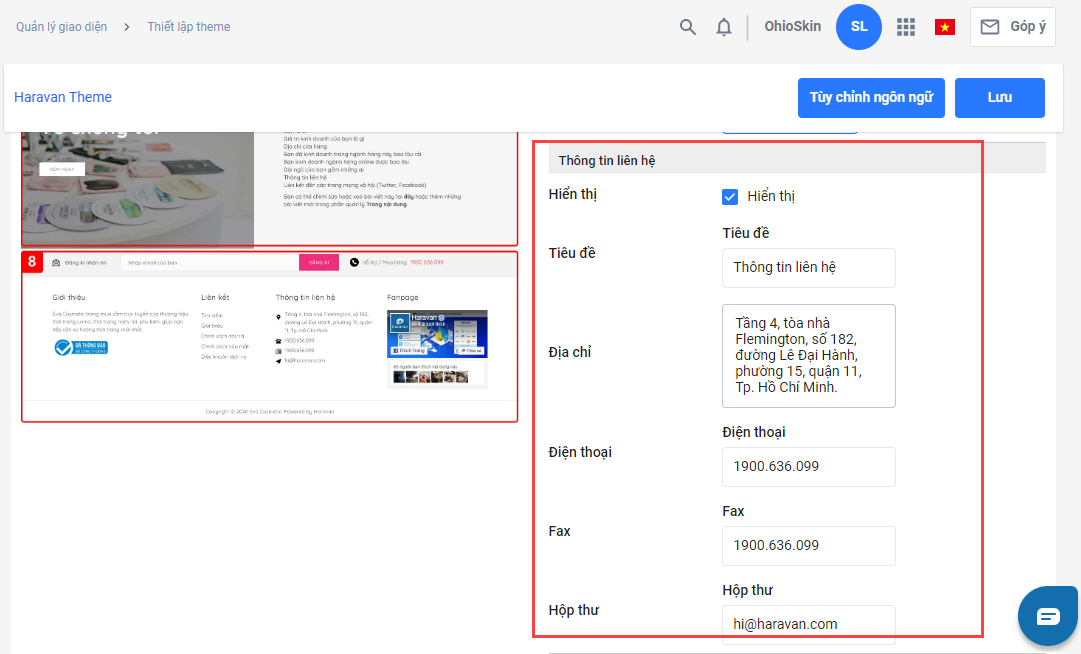Click the Tiêu đề input field
This screenshot has height=654, width=1081.
[808, 268]
